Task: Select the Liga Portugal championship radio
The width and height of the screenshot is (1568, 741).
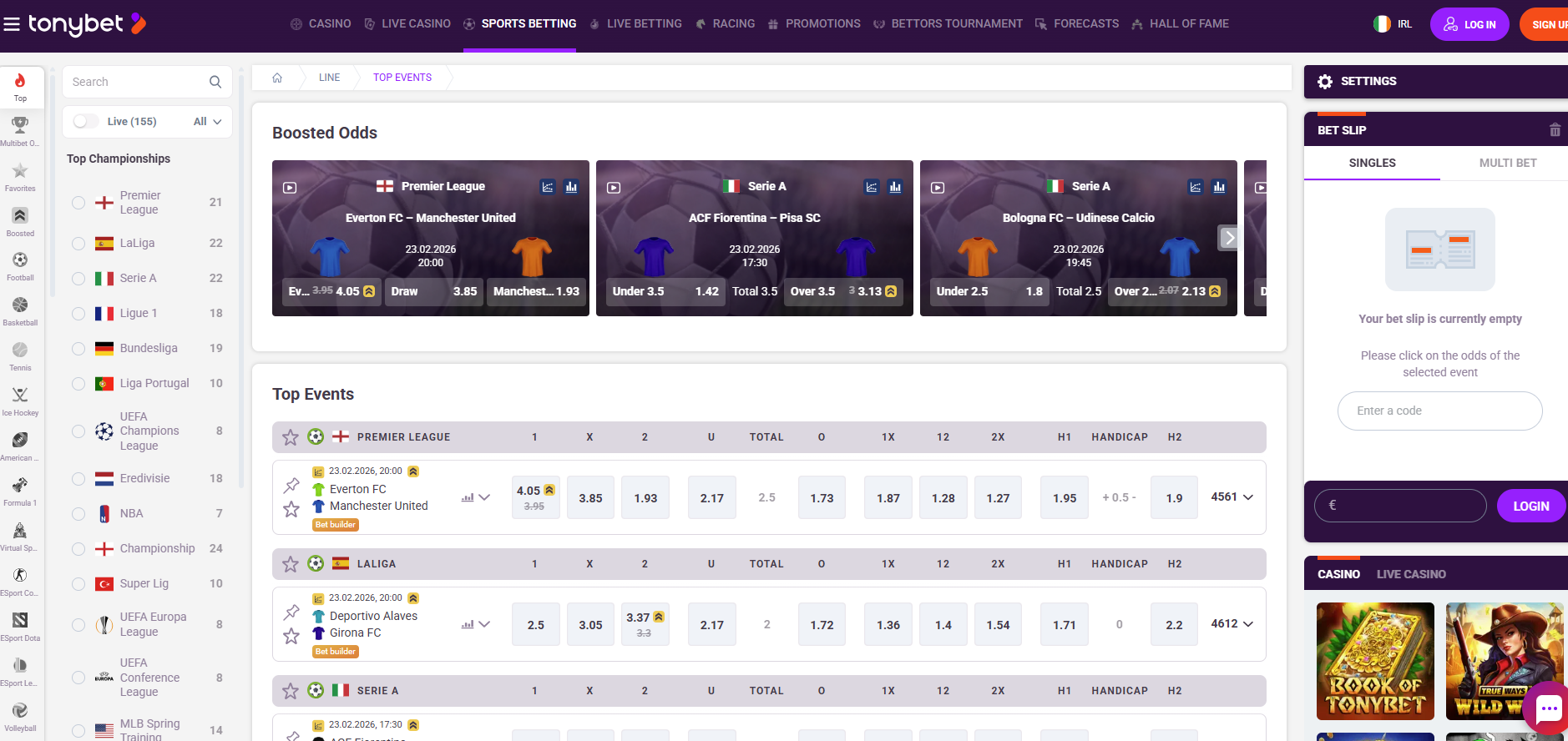Action: pyautogui.click(x=78, y=384)
